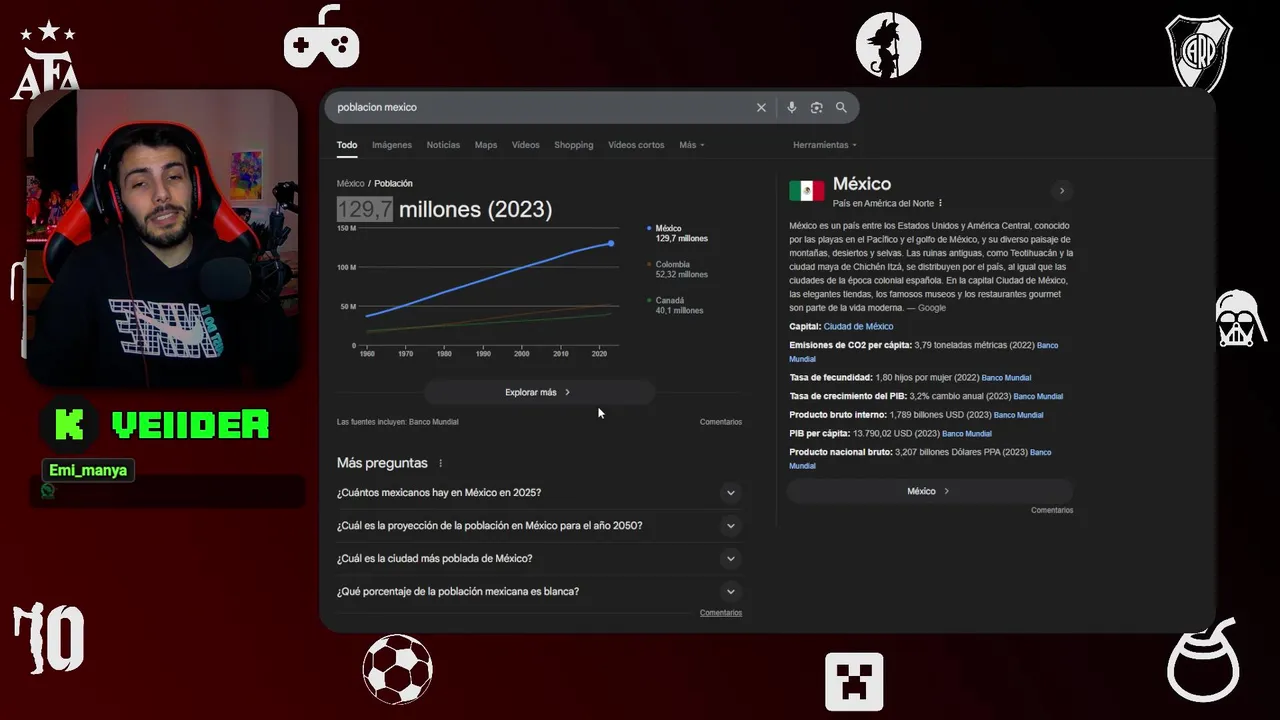Screen dimensions: 1280x720
Task: Click the Darth Vader helmet icon
Action: pos(1241,318)
